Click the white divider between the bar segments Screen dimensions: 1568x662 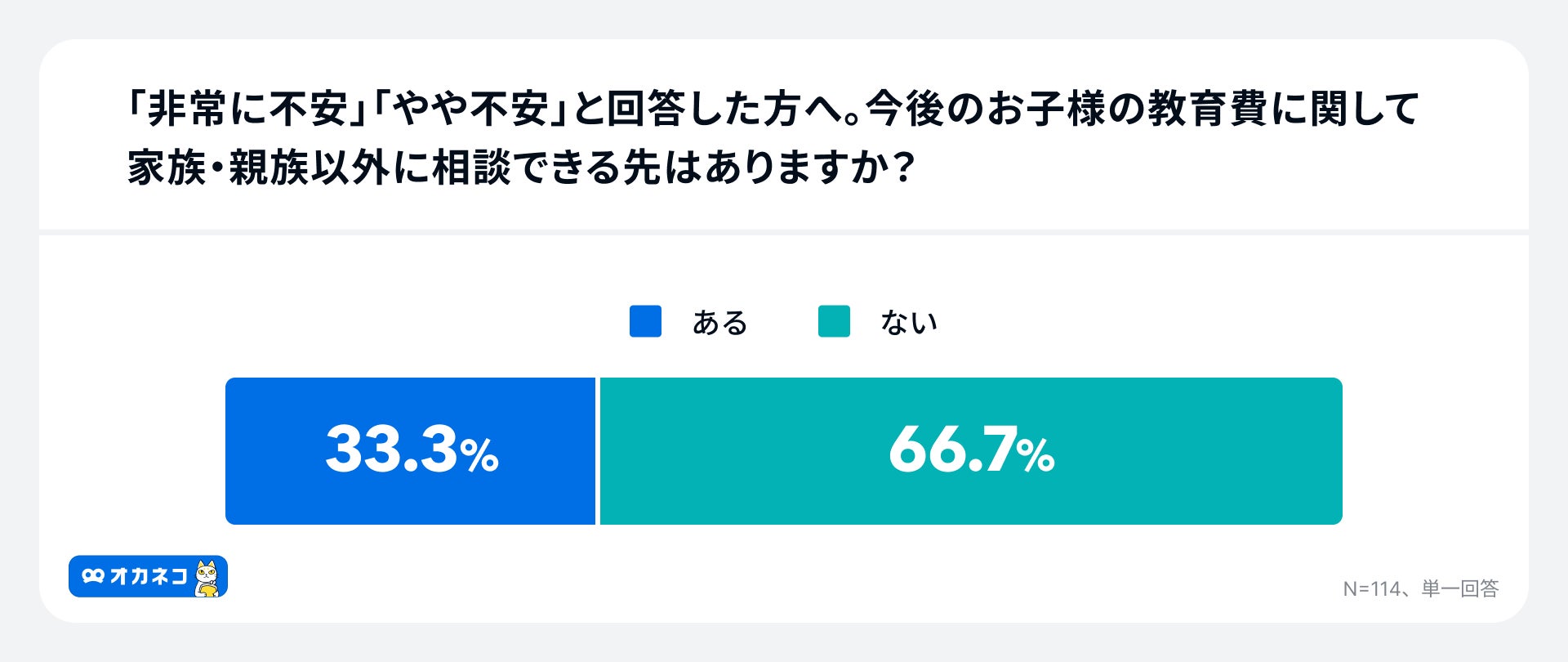coord(598,451)
